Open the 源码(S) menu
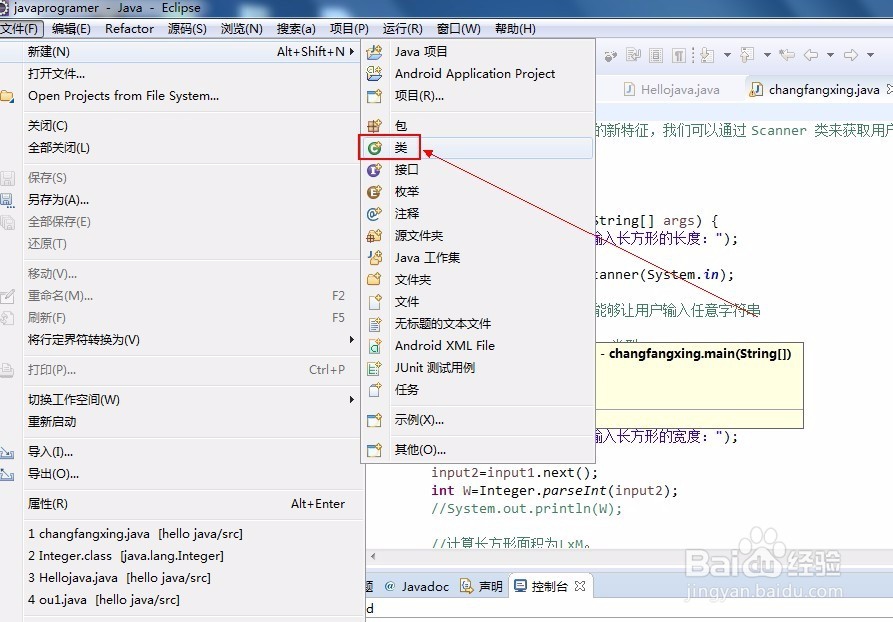Screen dimensions: 893x622 pyautogui.click(x=187, y=28)
